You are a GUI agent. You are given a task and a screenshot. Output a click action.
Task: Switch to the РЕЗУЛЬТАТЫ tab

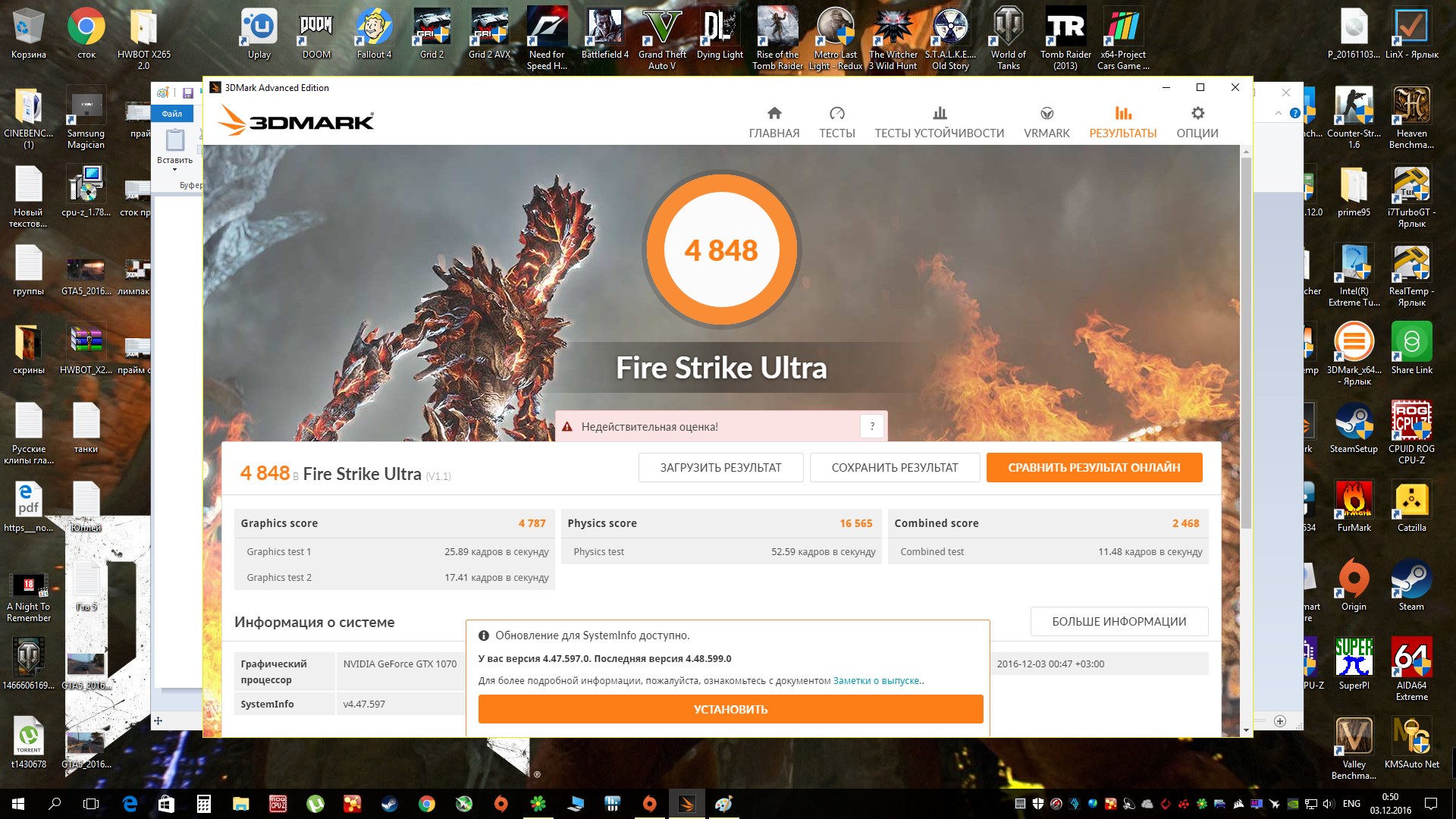pos(1122,122)
